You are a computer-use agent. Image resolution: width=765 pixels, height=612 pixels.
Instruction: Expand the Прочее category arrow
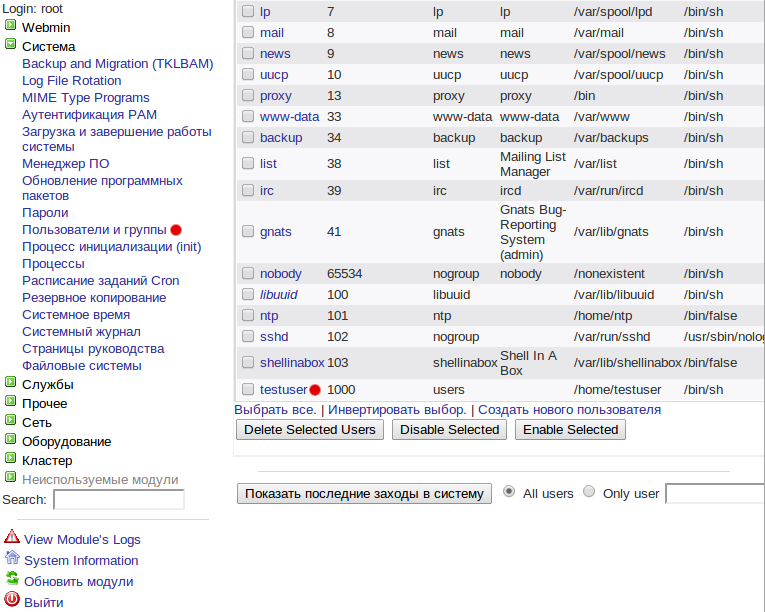(10, 401)
